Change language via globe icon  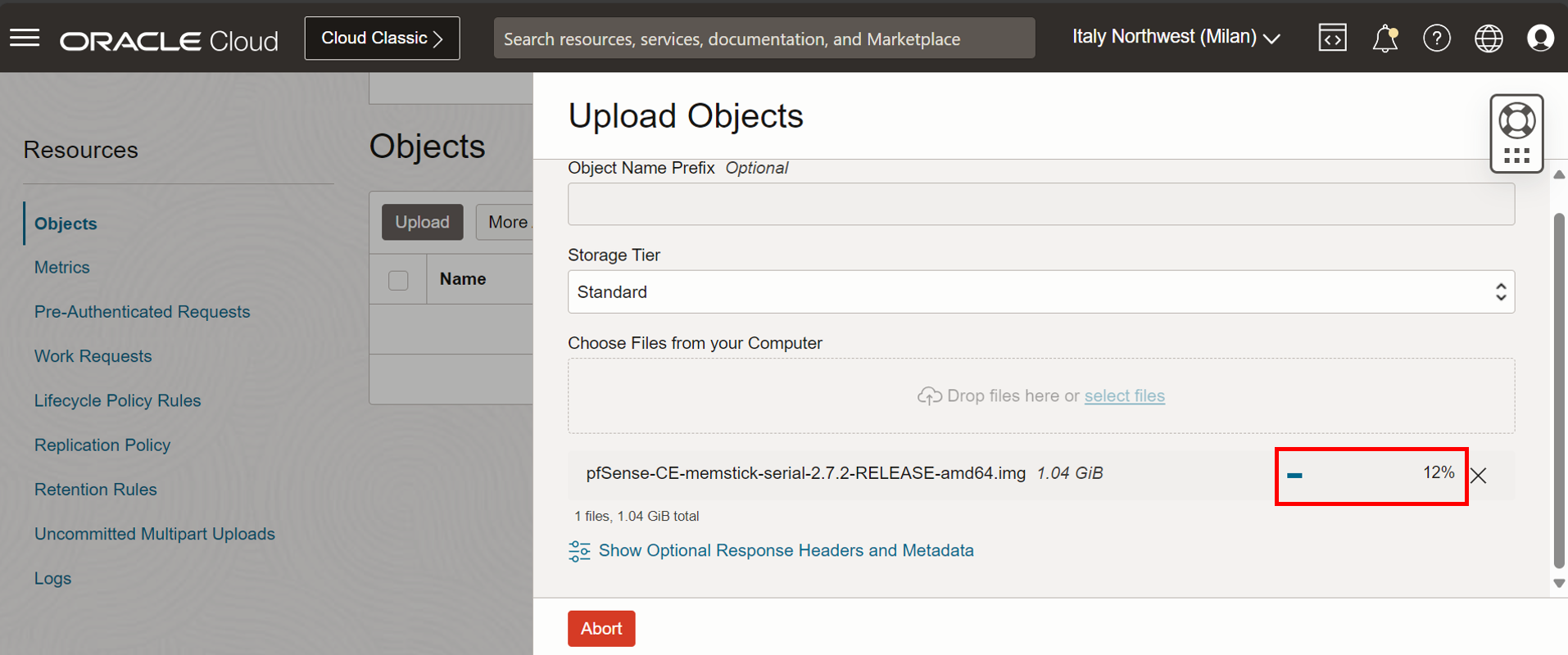pos(1489,38)
